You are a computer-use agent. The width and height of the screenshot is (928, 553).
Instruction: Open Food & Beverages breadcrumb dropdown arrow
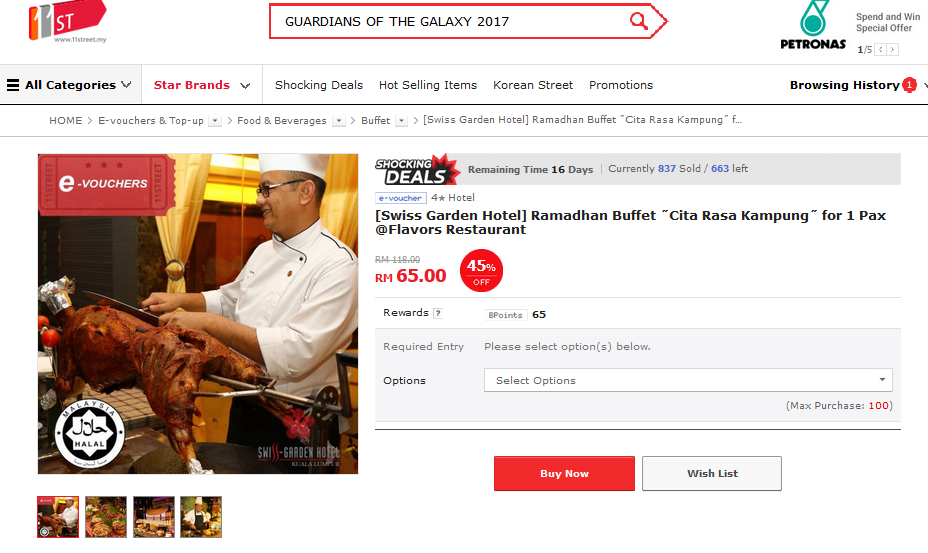tap(339, 121)
